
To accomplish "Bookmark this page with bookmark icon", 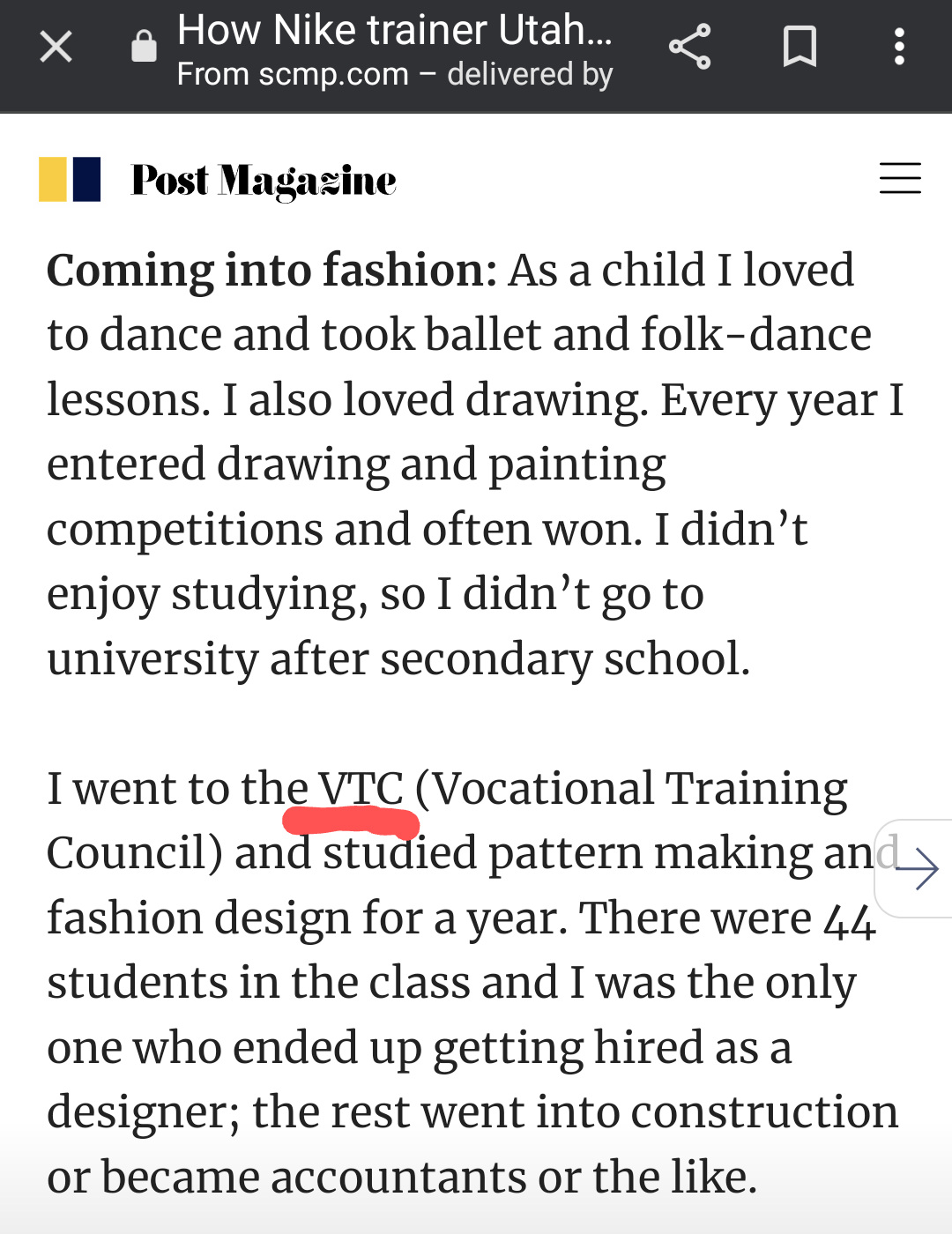I will [800, 47].
